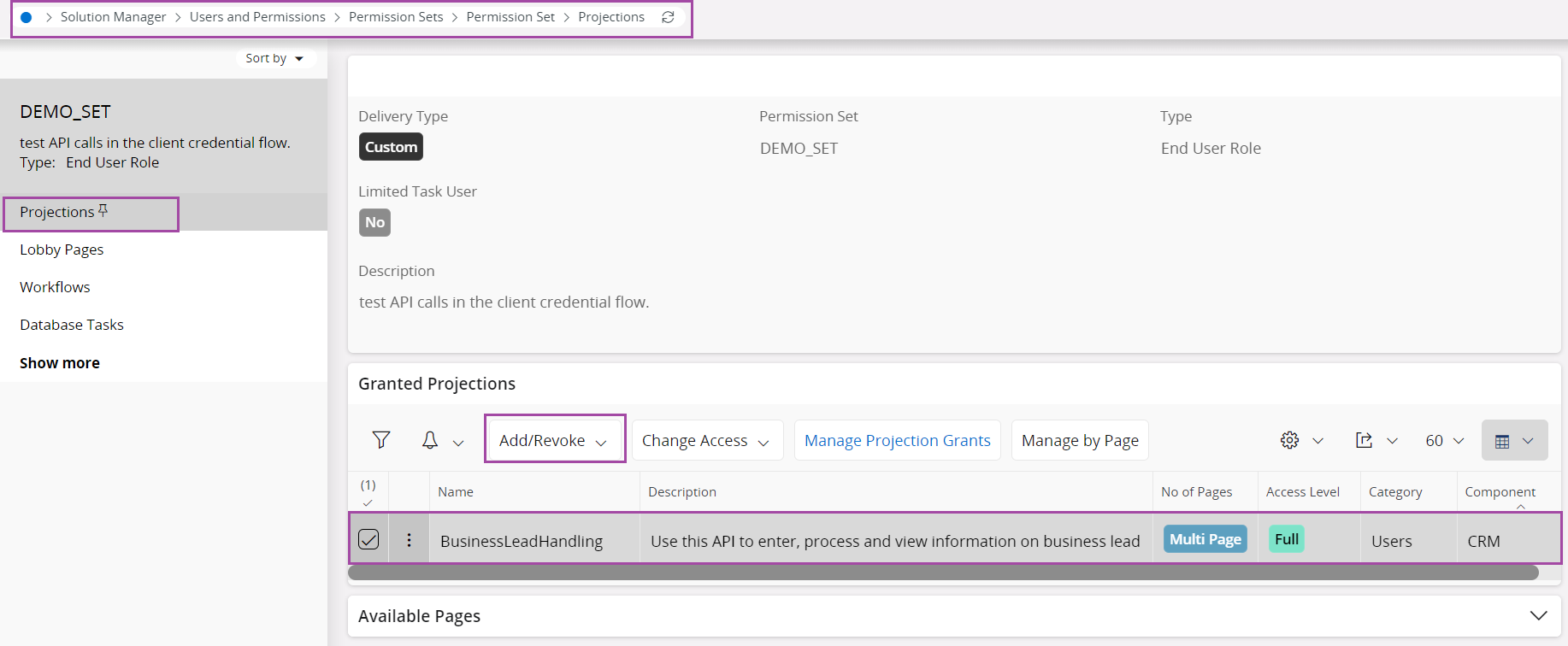Click the pin icon next to Projections
The width and height of the screenshot is (1568, 646).
click(x=103, y=210)
